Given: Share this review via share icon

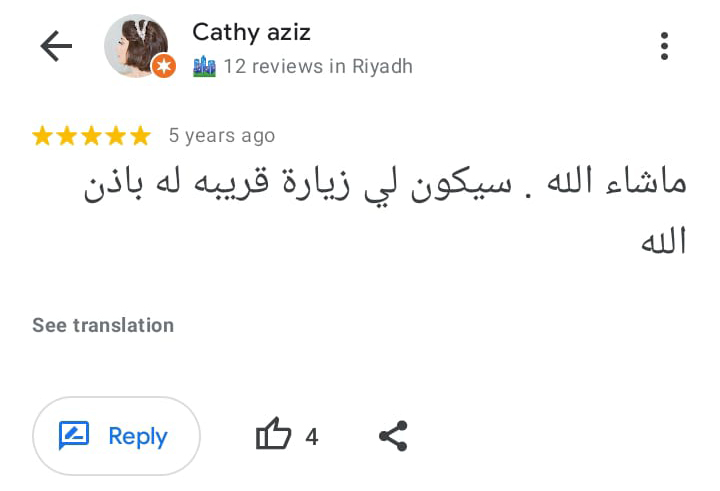Looking at the screenshot, I should pos(393,436).
